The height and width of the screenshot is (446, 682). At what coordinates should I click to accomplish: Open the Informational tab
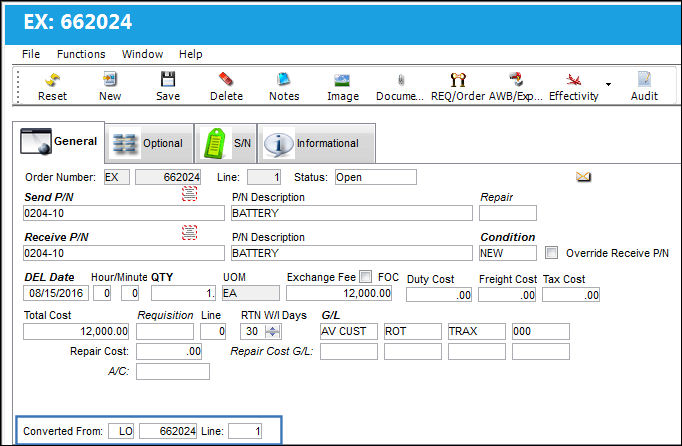(x=316, y=144)
